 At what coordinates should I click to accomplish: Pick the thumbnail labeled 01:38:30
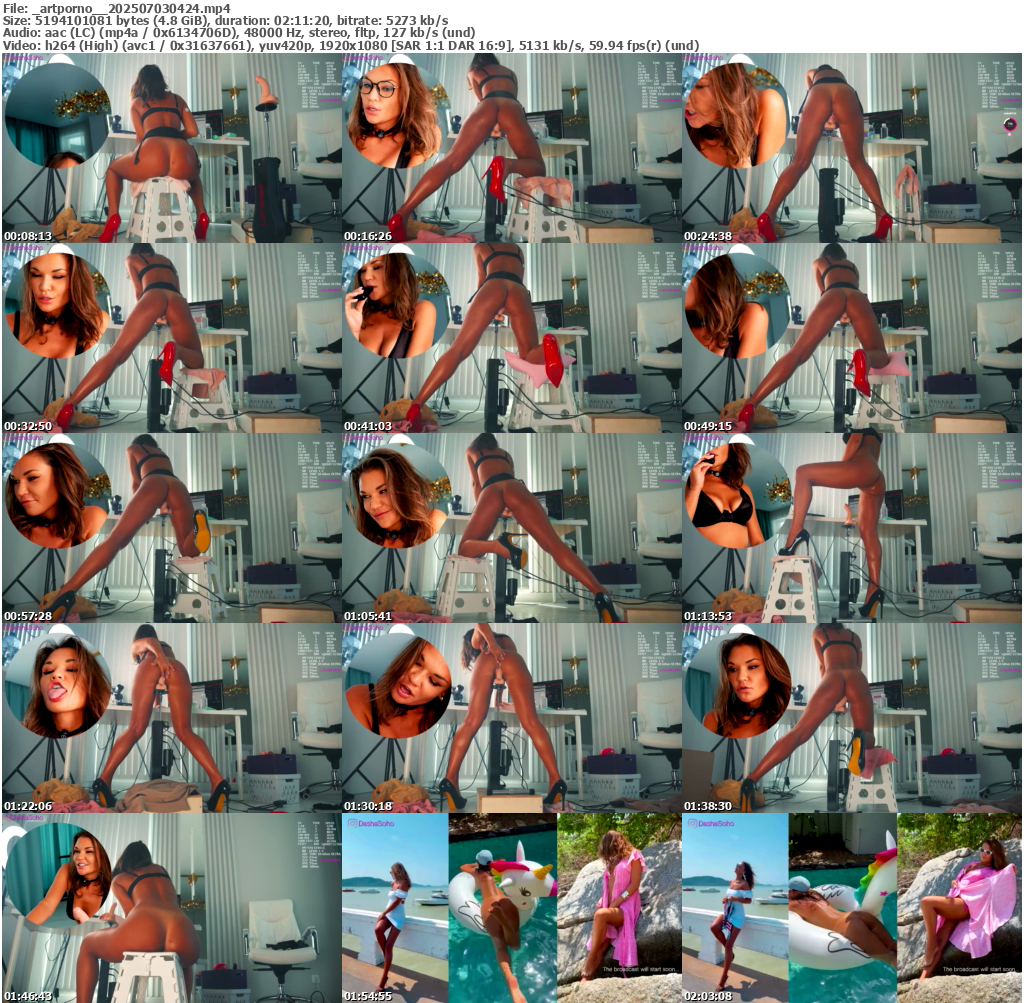coord(852,718)
